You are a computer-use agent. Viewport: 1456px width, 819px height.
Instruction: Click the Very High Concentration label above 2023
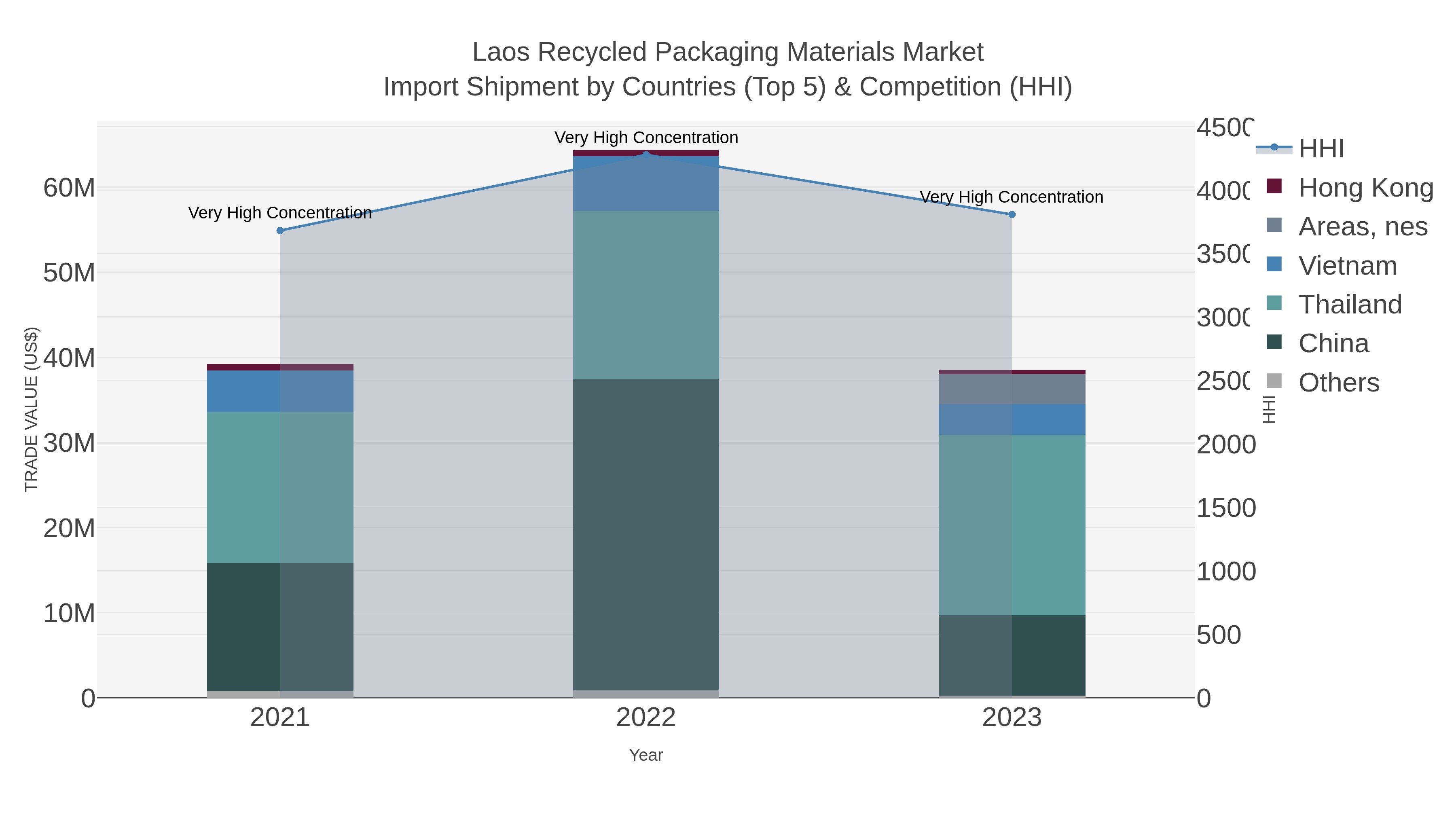(1012, 197)
